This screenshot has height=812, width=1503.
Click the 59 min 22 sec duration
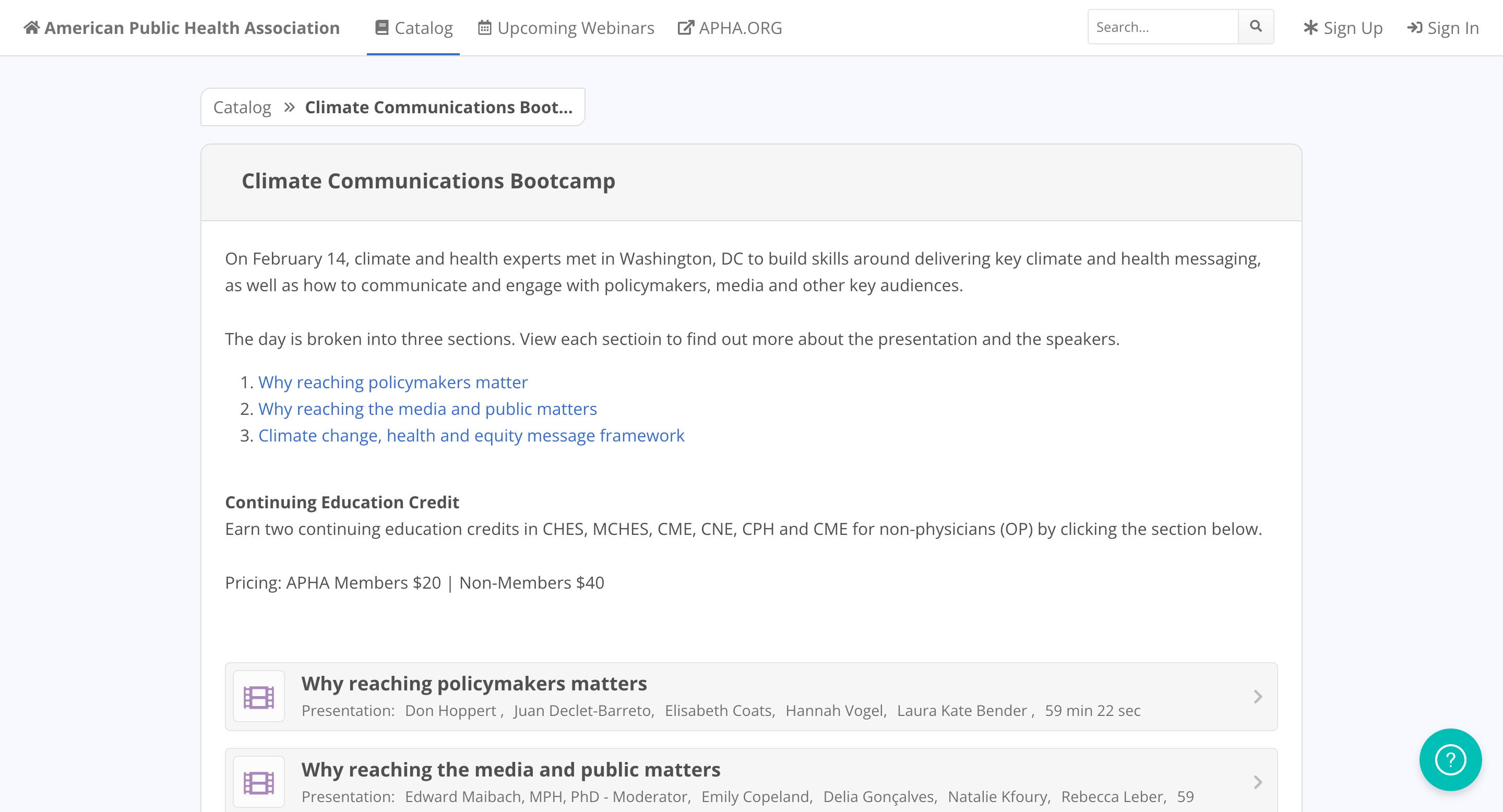(x=1093, y=711)
